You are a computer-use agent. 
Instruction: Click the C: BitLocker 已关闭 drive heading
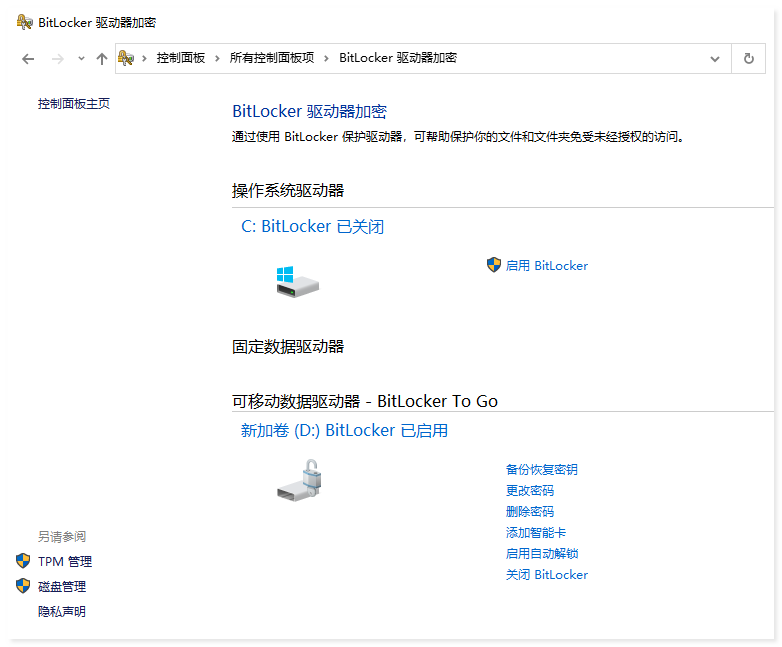coord(313,226)
